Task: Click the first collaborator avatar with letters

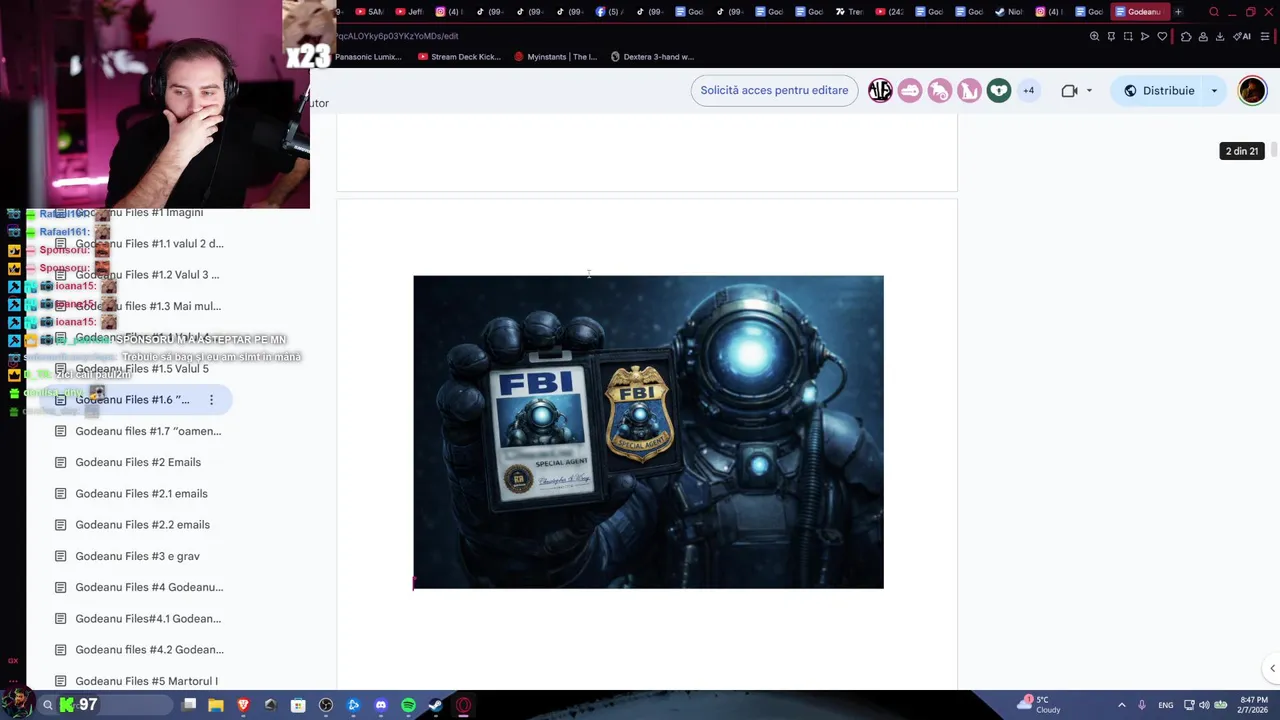Action: pyautogui.click(x=880, y=90)
